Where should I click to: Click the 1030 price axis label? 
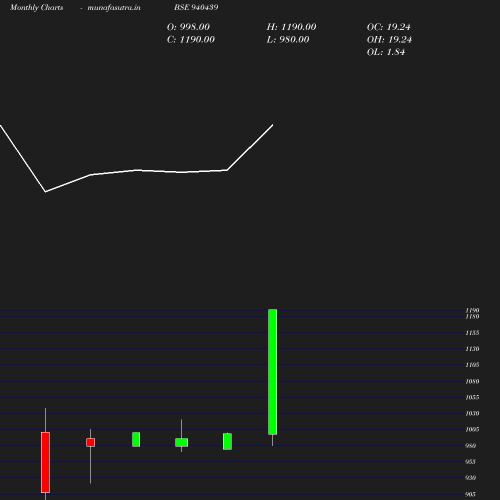(472, 413)
